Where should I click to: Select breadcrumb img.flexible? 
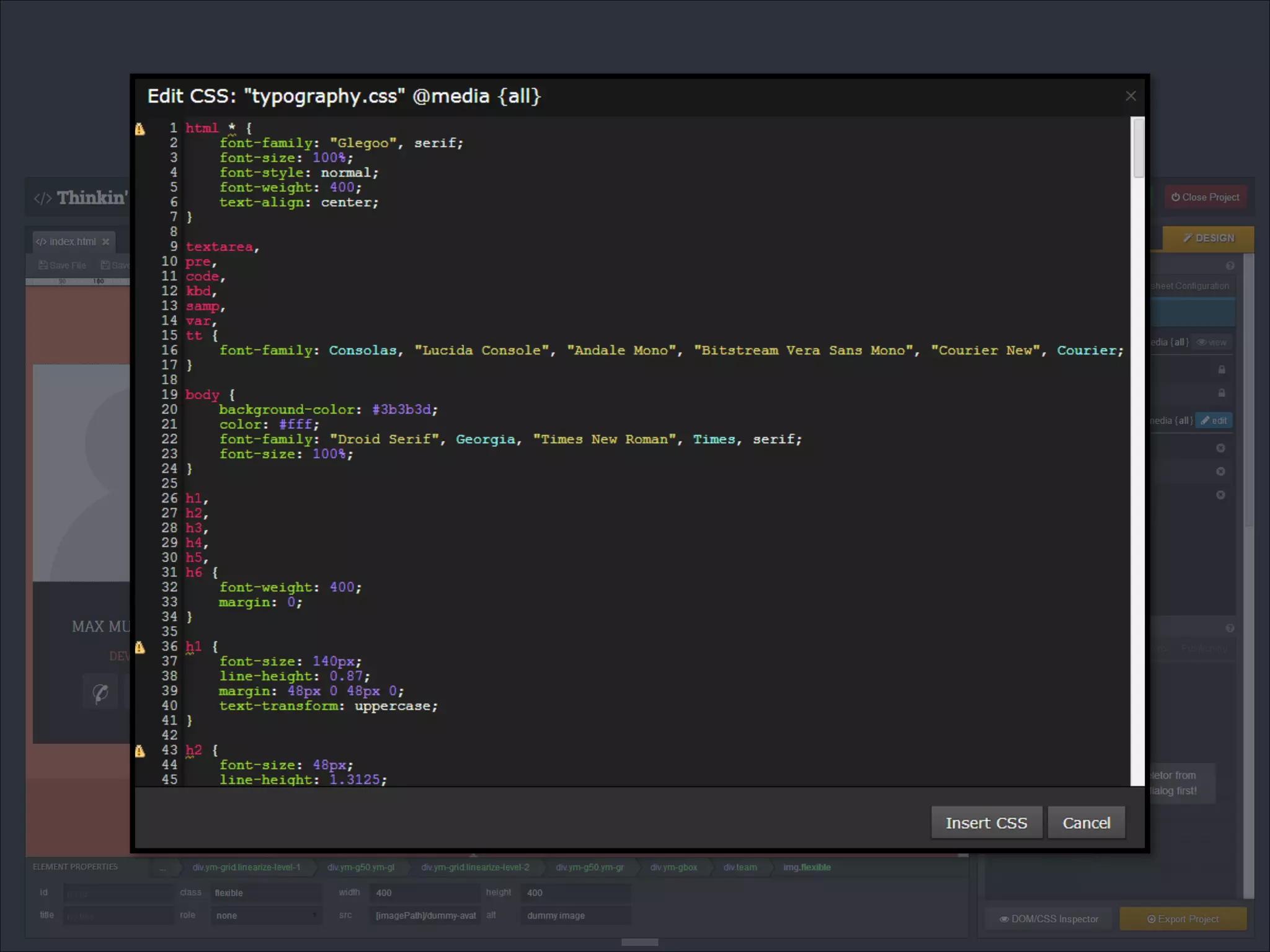[807, 867]
